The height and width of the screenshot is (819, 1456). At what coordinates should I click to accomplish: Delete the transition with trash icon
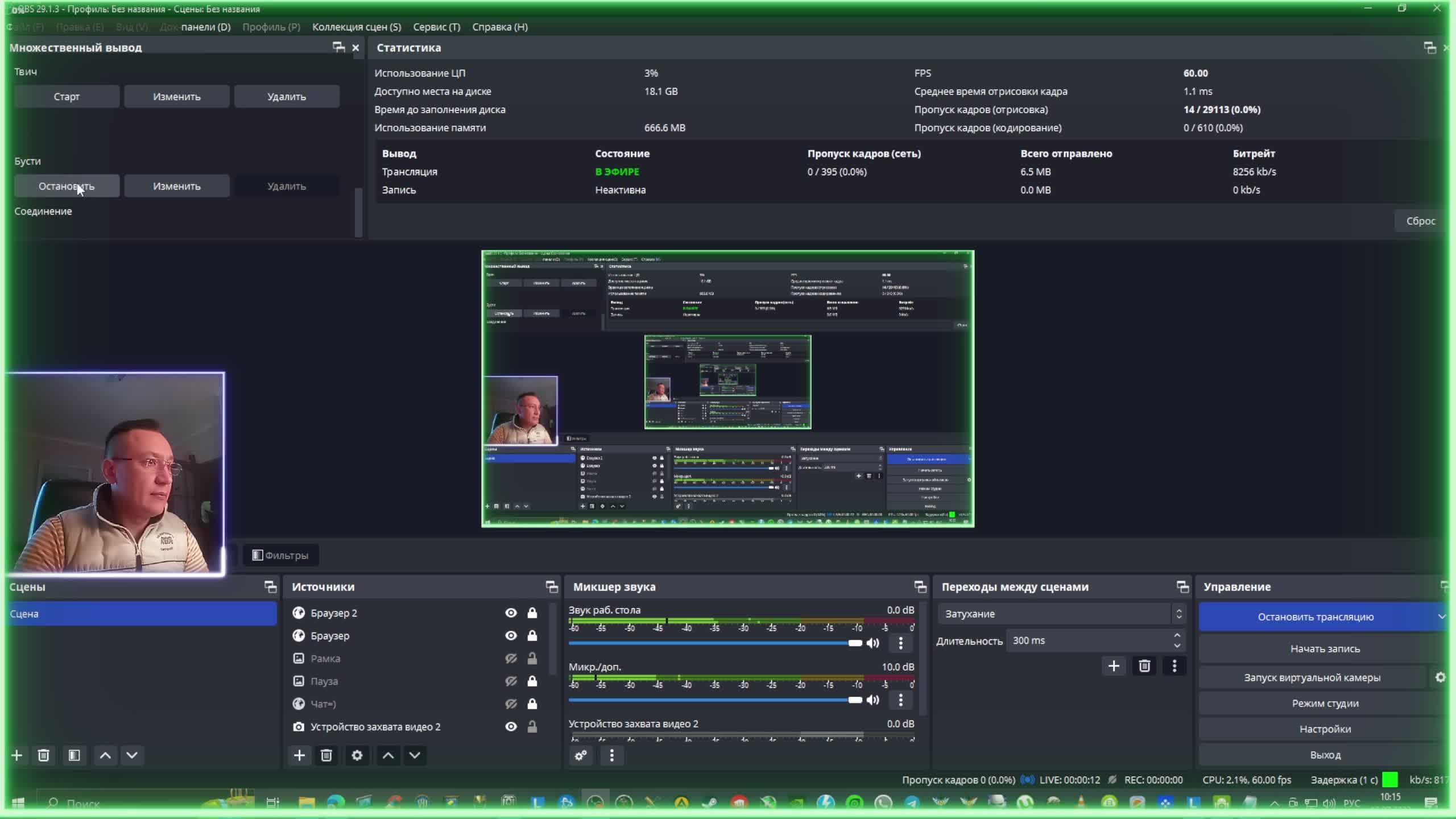coord(1144,666)
